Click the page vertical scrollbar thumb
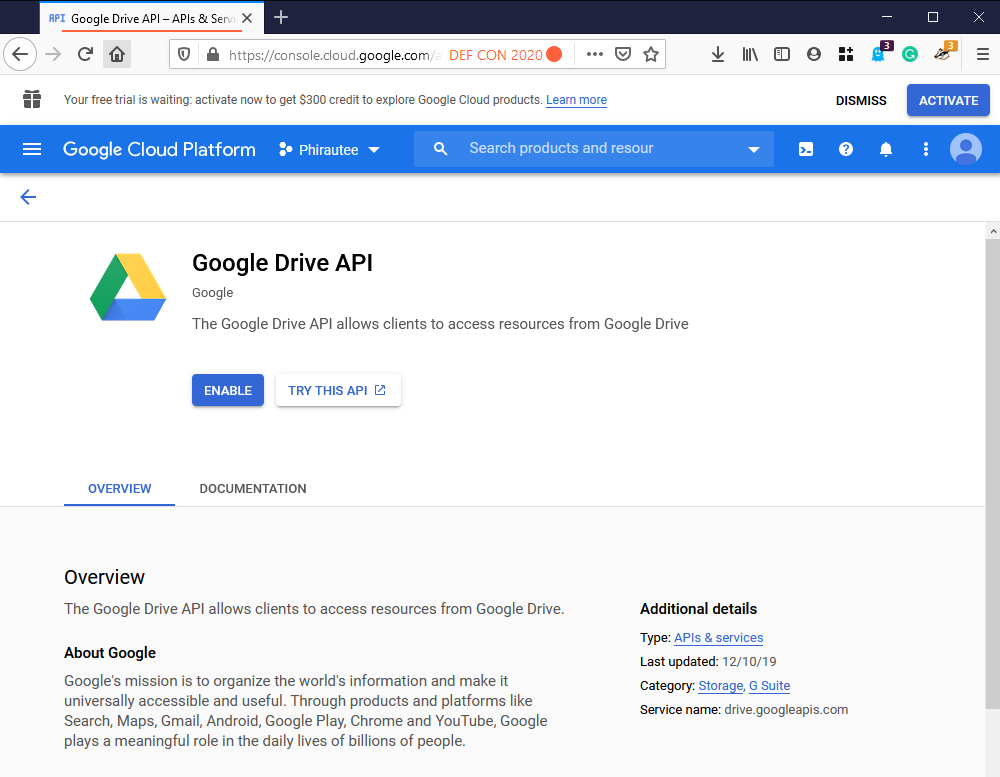This screenshot has width=1000, height=777. [992, 472]
